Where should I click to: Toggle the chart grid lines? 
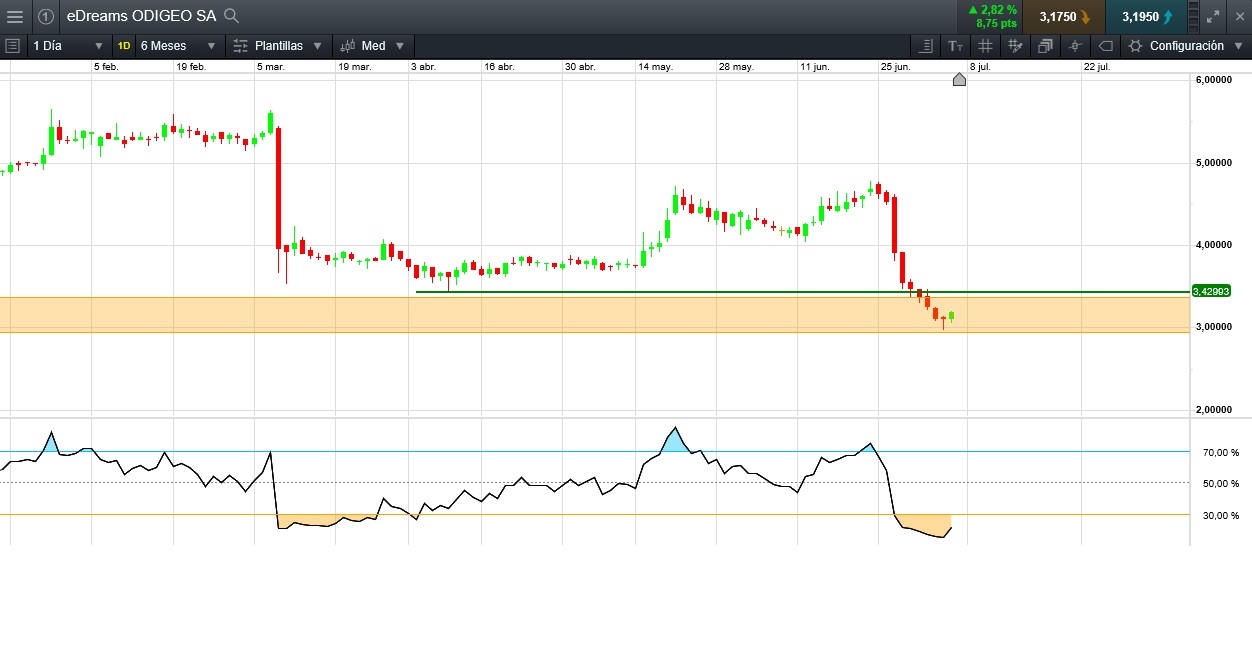click(x=985, y=46)
